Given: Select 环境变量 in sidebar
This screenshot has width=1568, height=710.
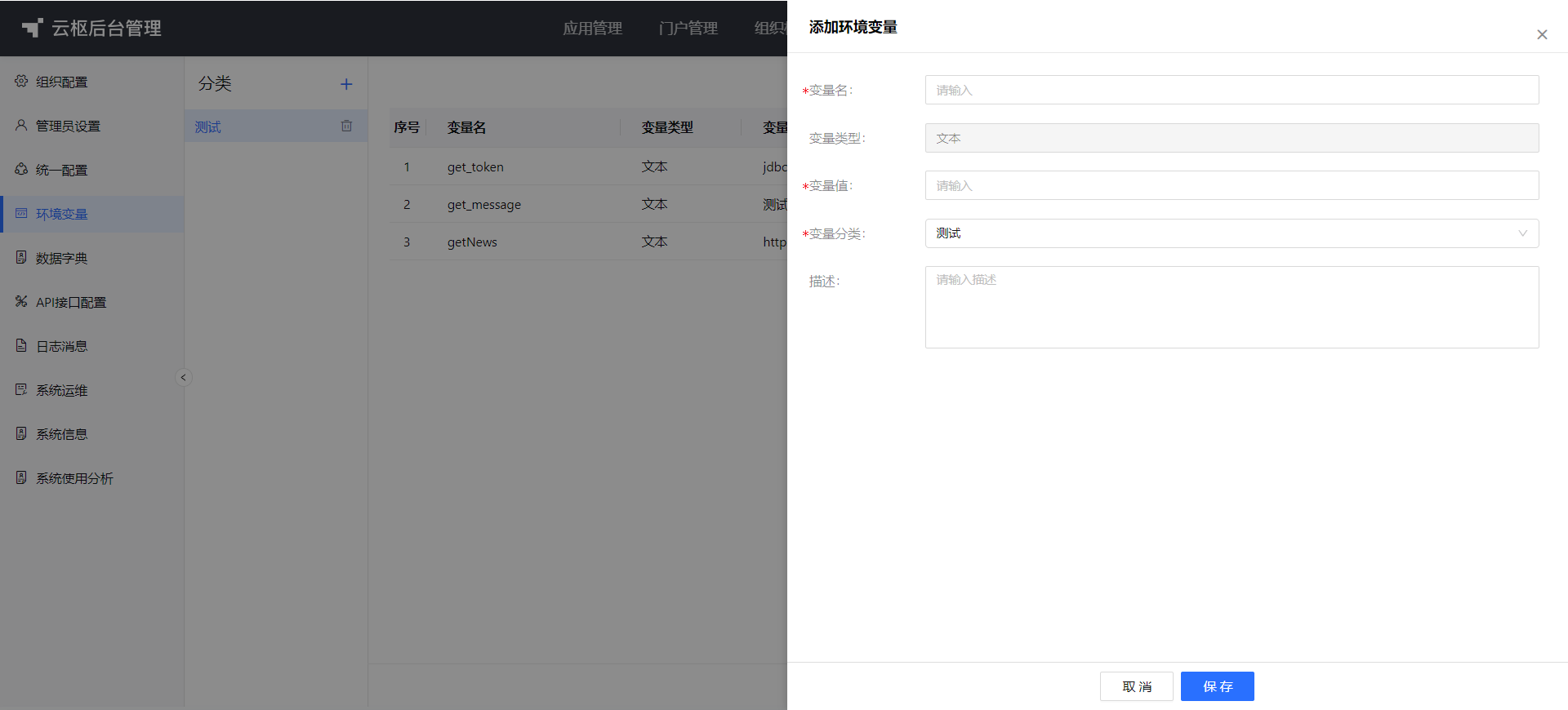Looking at the screenshot, I should [x=91, y=214].
